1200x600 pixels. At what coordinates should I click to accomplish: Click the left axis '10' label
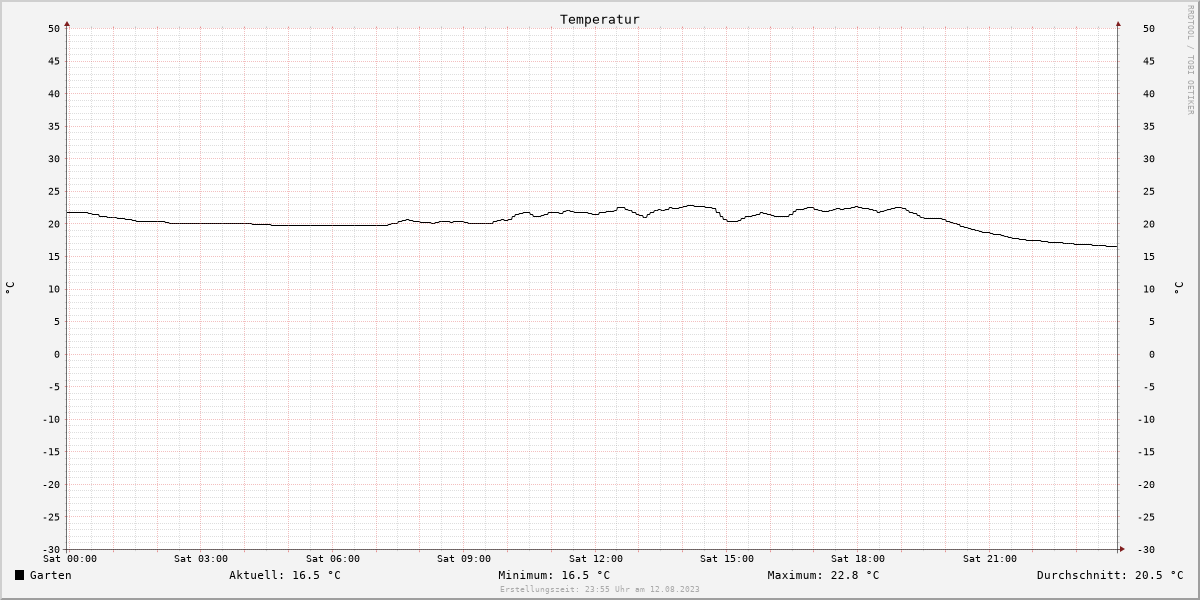pos(54,289)
